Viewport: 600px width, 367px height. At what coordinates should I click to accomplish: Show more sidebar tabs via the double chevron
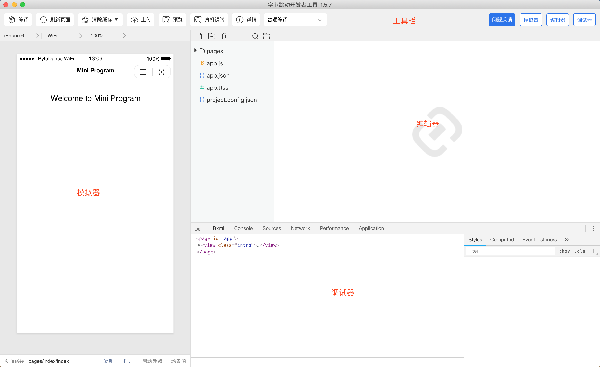[567, 240]
